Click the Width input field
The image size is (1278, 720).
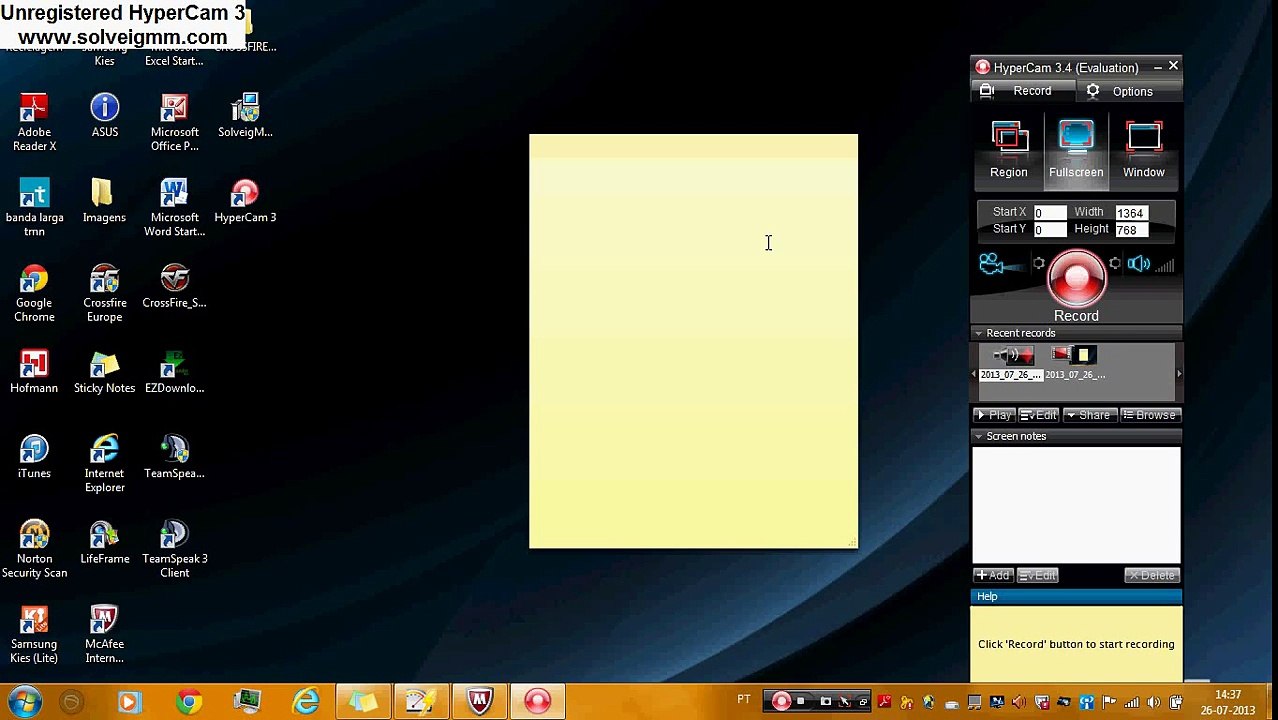tap(1132, 213)
